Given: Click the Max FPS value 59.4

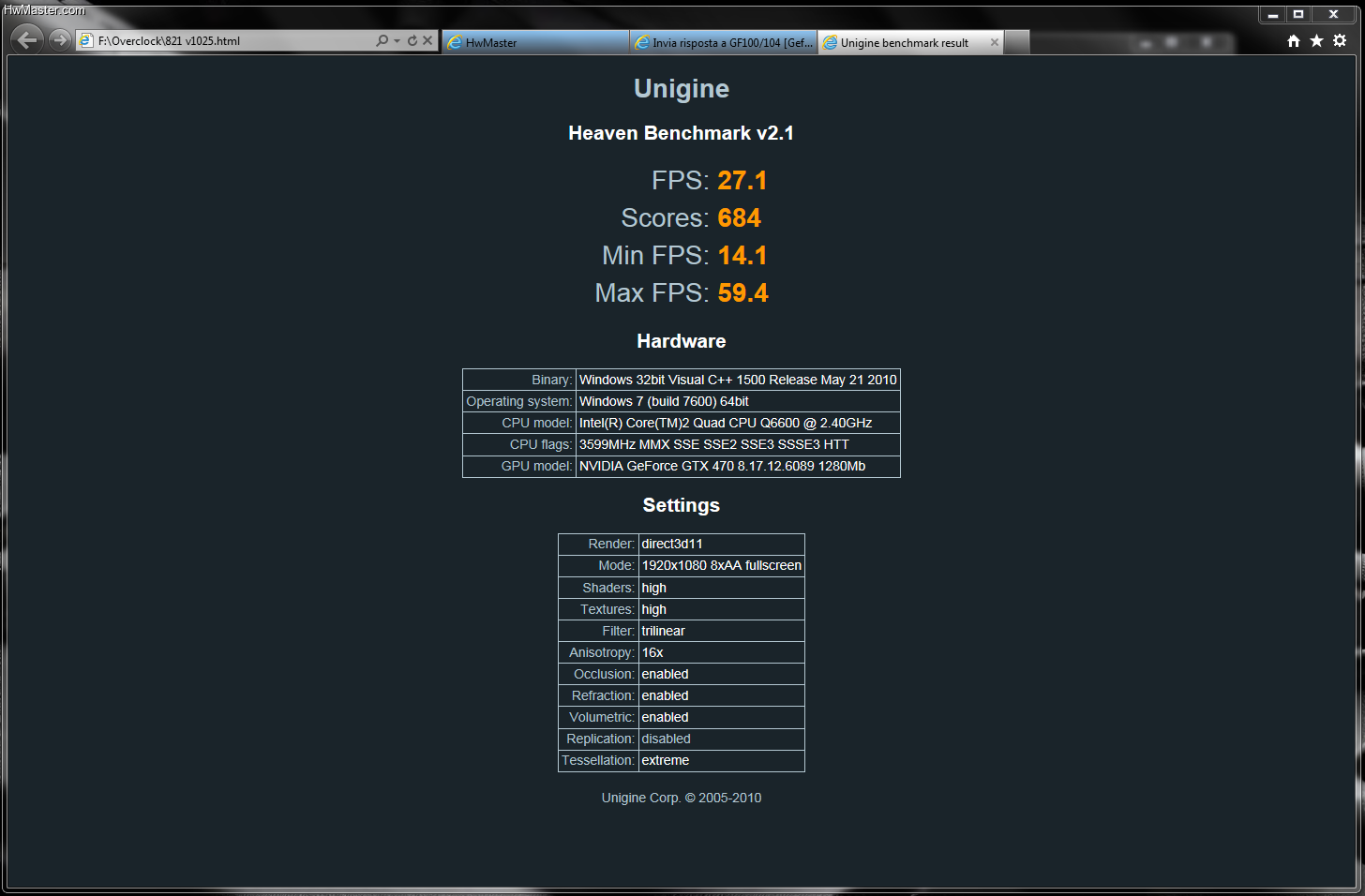Looking at the screenshot, I should pos(742,292).
